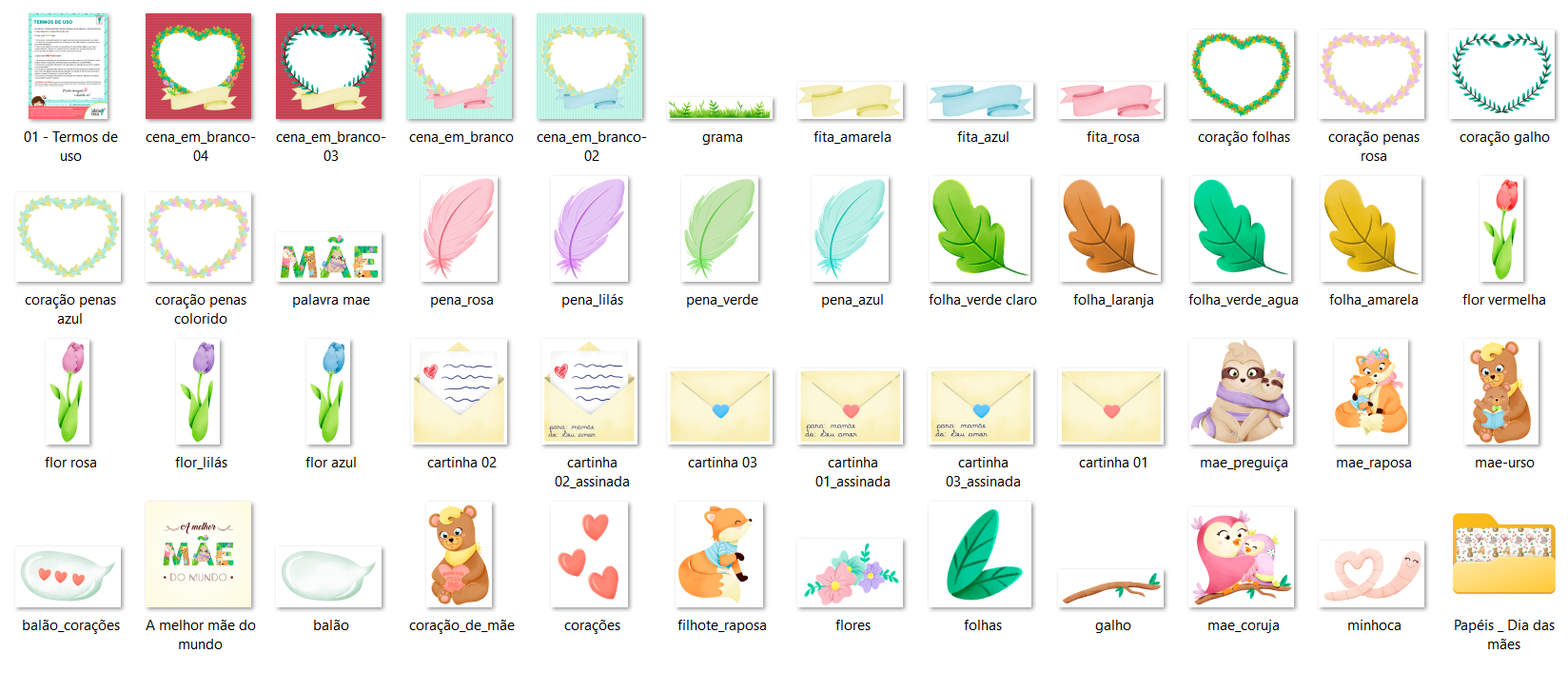The image size is (1568, 673).
Task: Open the cena_em_branco-04 scene image
Action: tap(200, 67)
